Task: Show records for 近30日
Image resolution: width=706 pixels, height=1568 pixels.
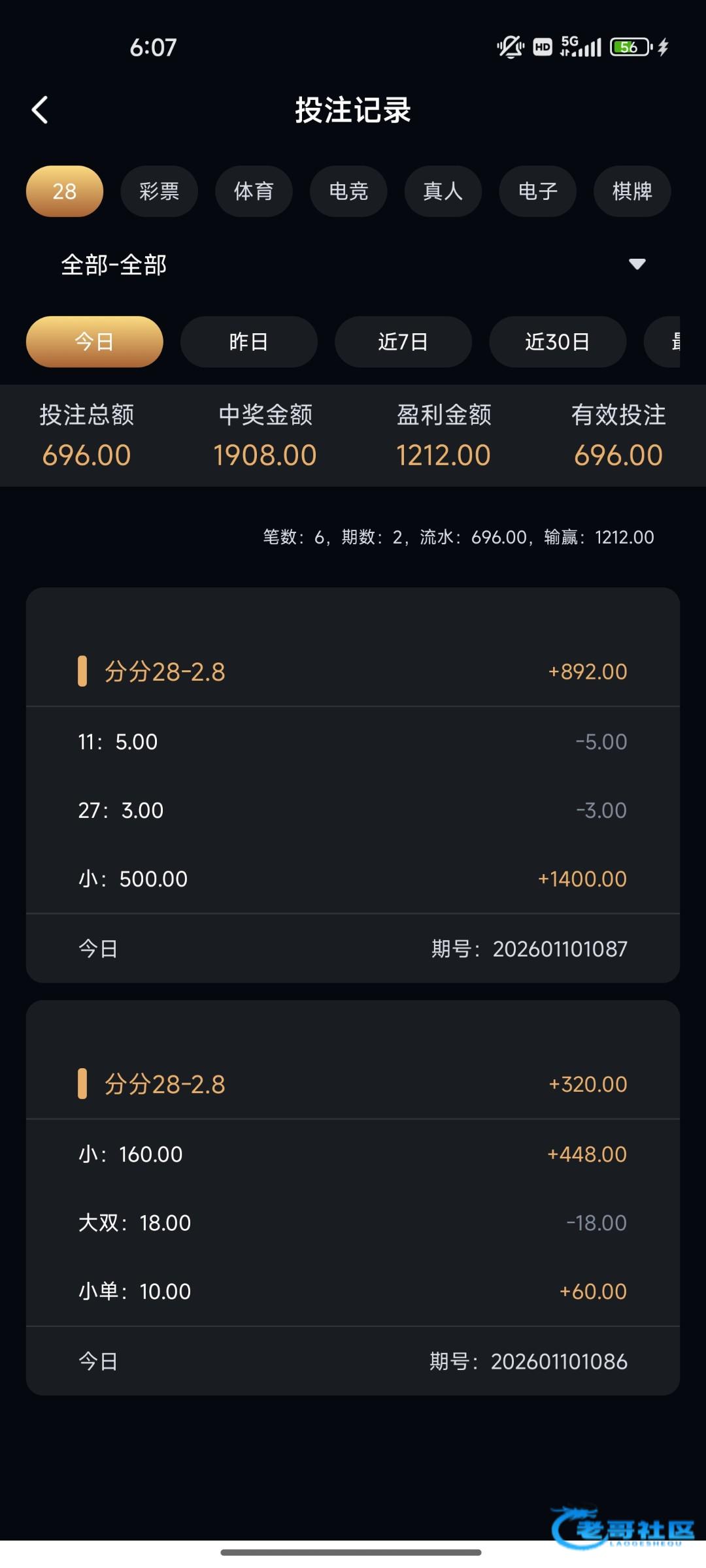Action: 558,342
